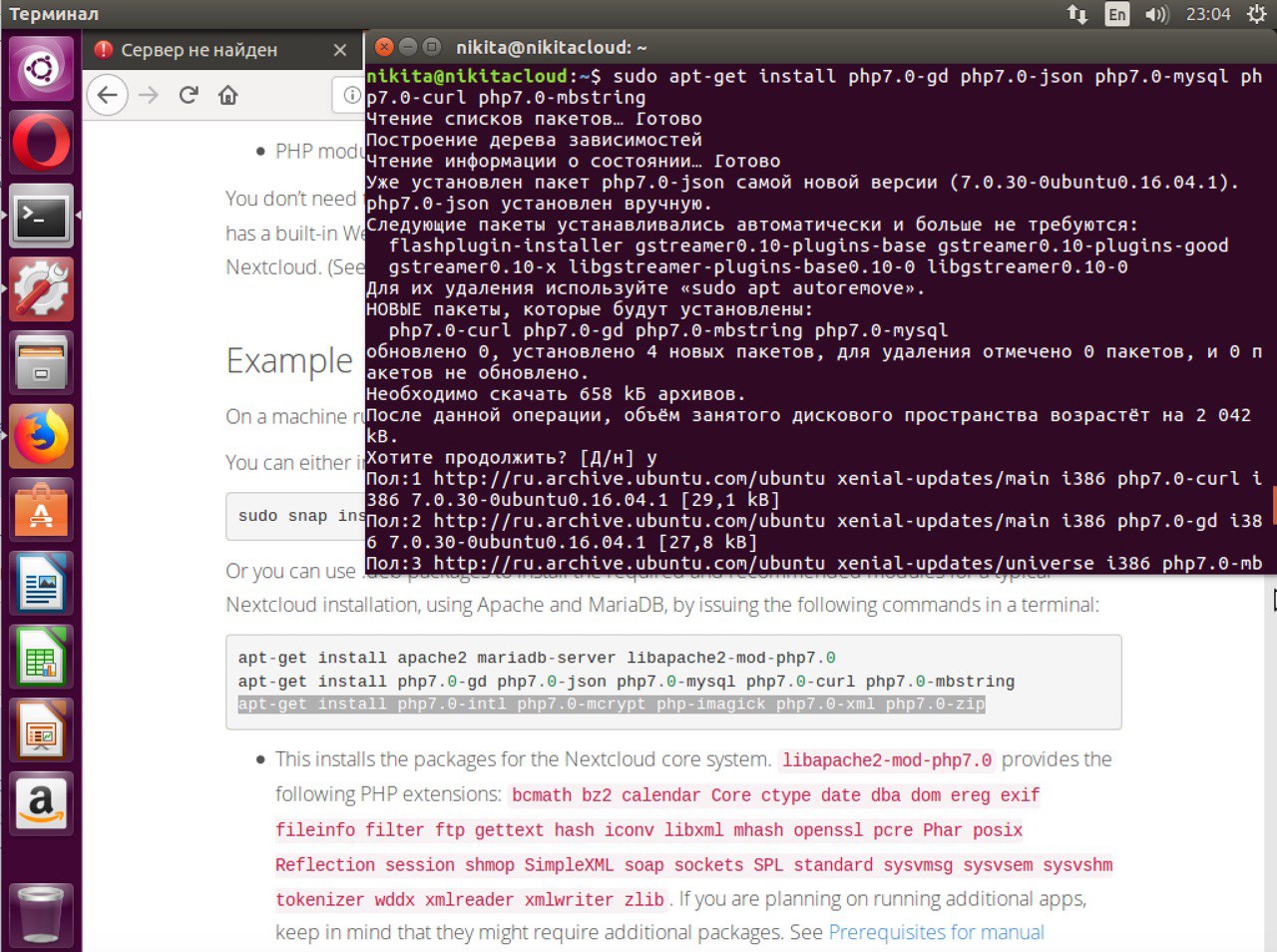The image size is (1277, 952).
Task: Show site information icon in address bar
Action: 352,95
